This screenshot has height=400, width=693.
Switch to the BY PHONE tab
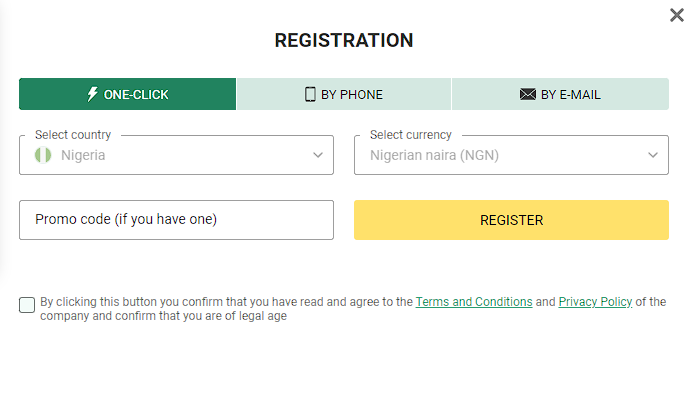coord(344,94)
